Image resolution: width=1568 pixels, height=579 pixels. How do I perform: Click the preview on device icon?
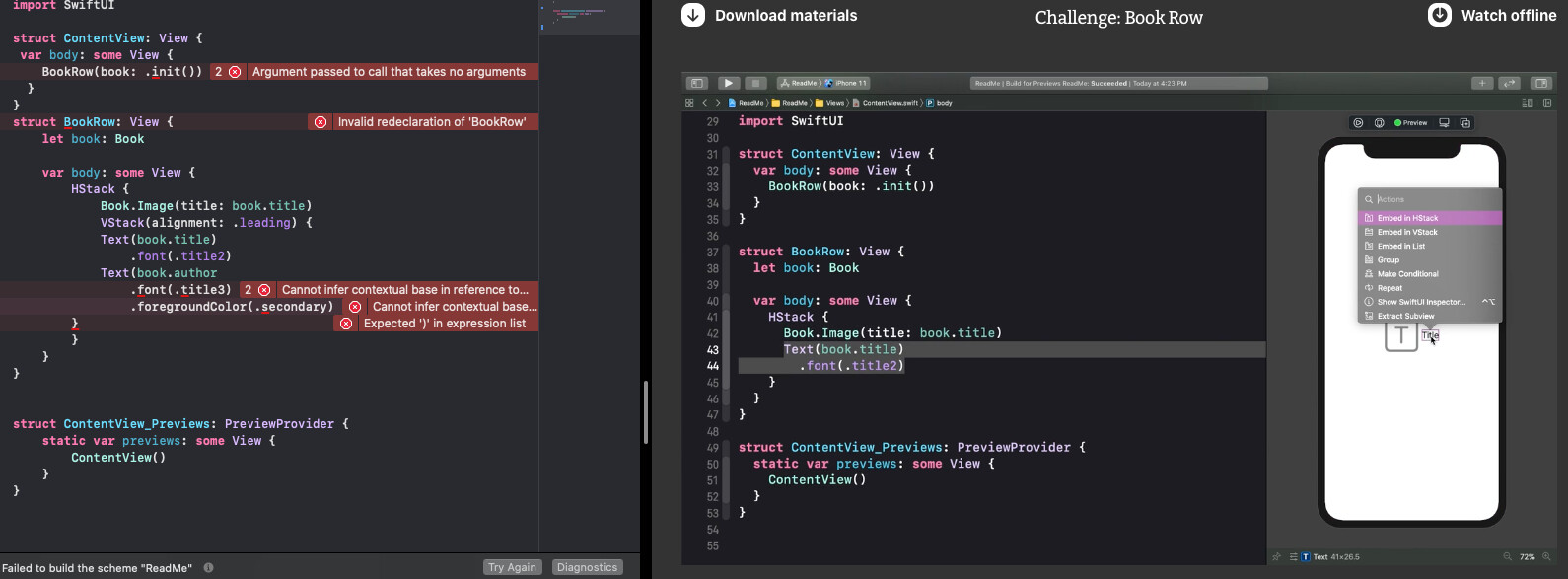click(1379, 123)
